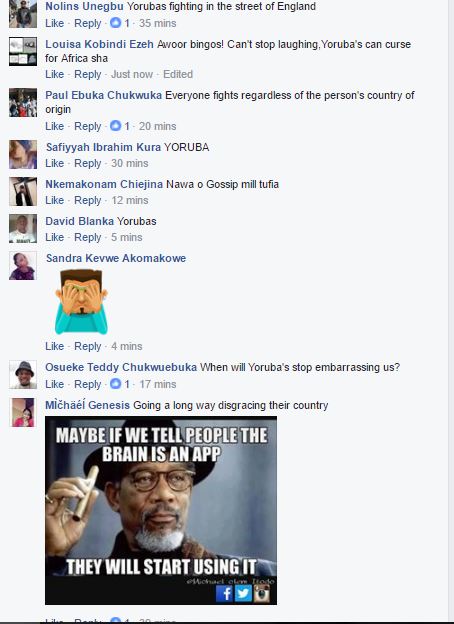The width and height of the screenshot is (454, 624).
Task: Open Nkemakonam Chiejina's profile name link
Action: (x=104, y=184)
